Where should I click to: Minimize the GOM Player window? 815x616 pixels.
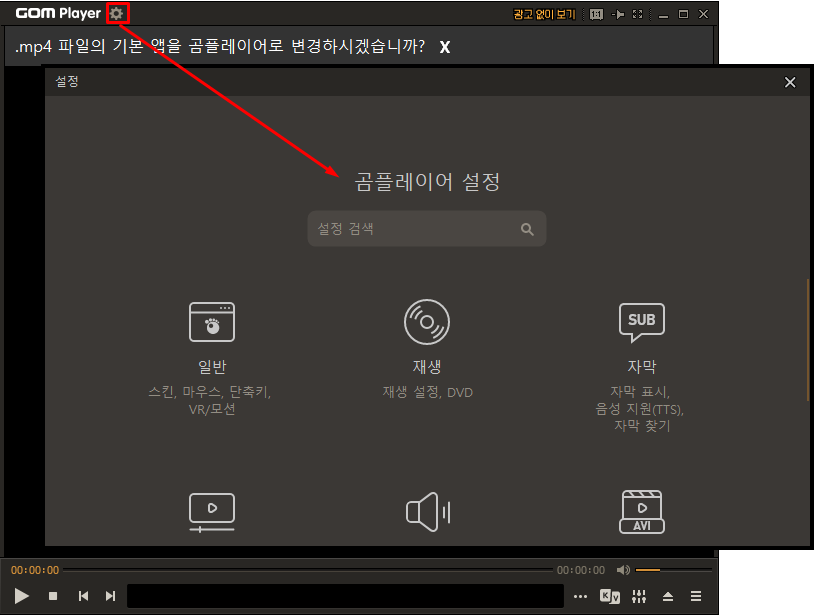point(663,15)
